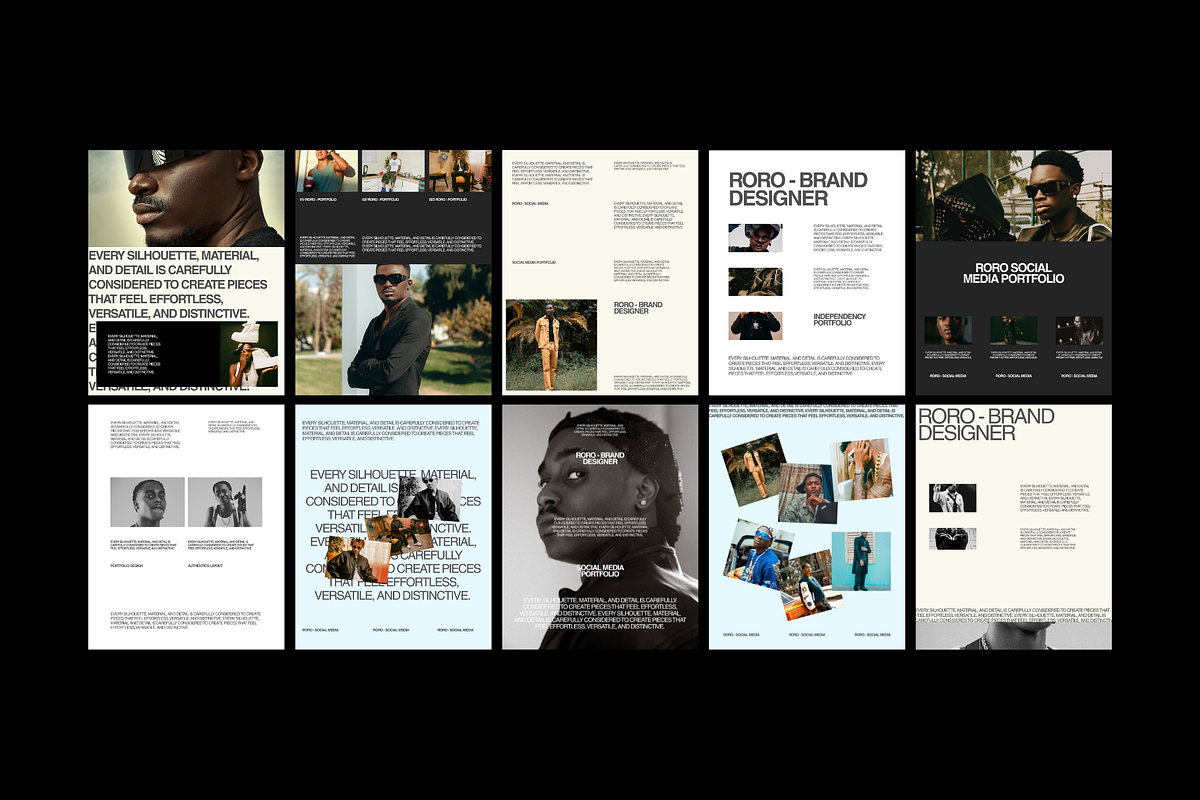This screenshot has height=800, width=1200.
Task: Click tilted black-and-white sunglasses photo on blue card
Action: point(430,499)
